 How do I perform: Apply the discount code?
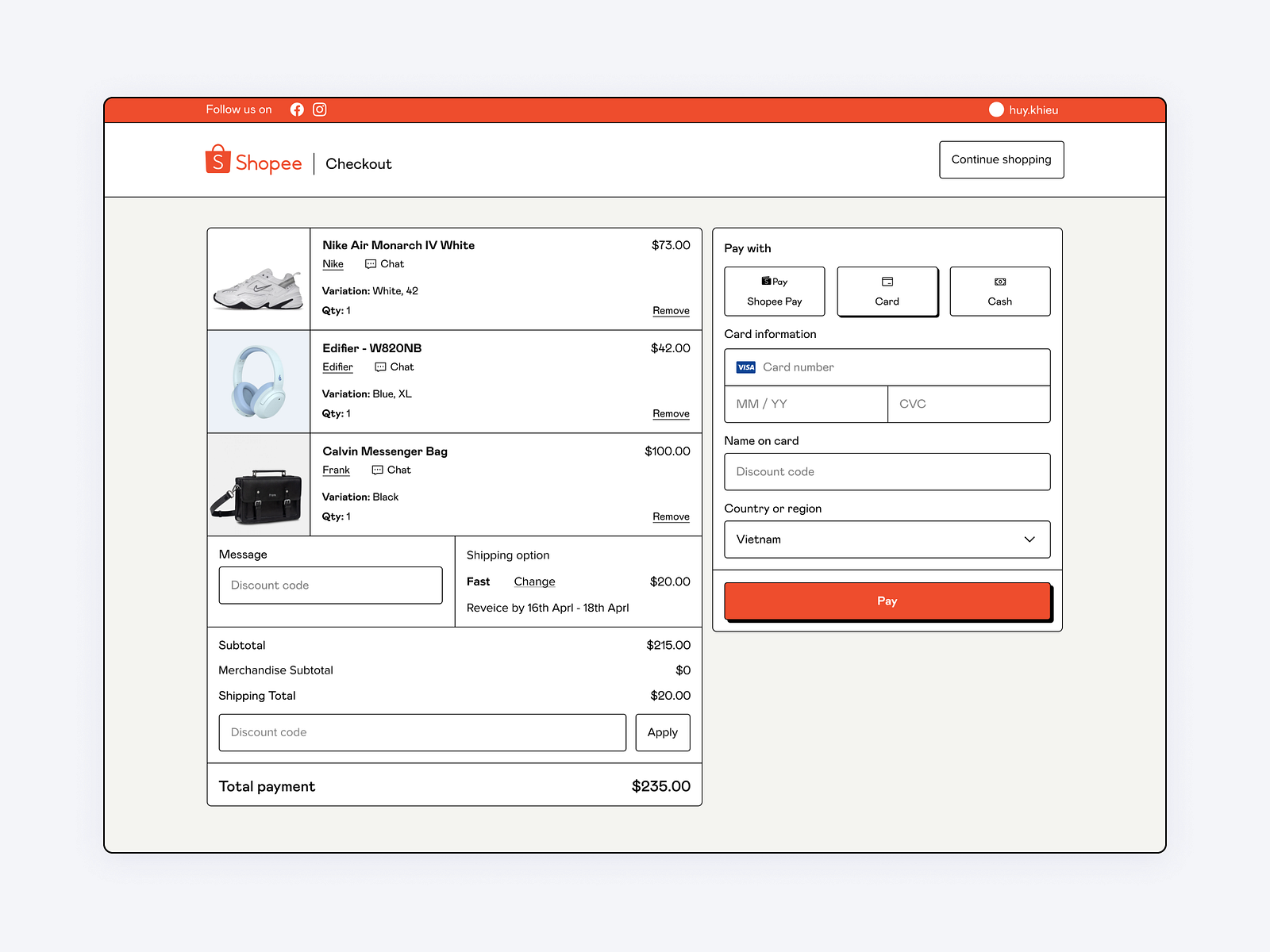coord(663,732)
